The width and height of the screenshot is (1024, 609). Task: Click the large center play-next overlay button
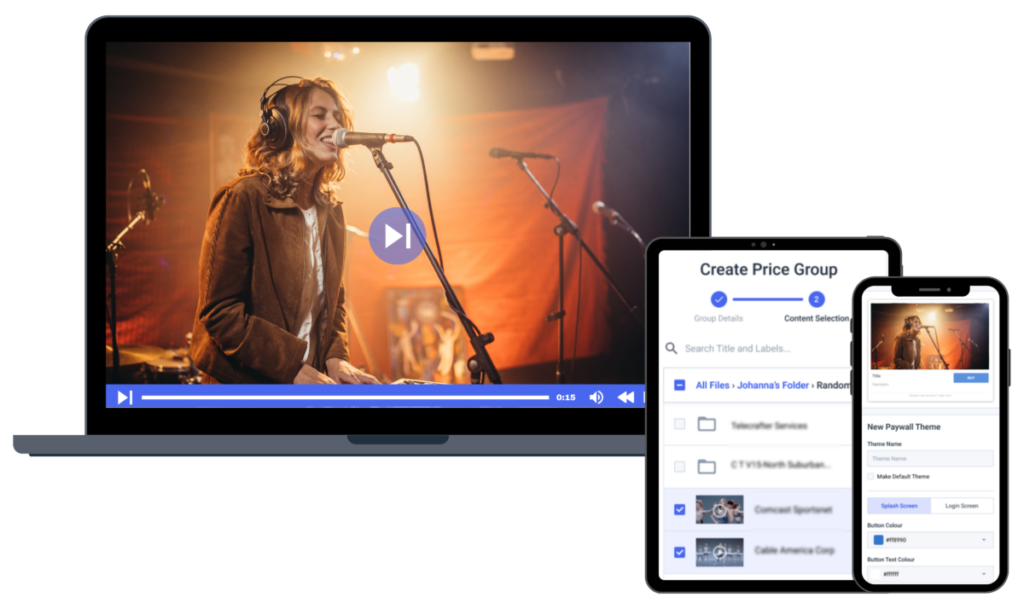click(397, 236)
